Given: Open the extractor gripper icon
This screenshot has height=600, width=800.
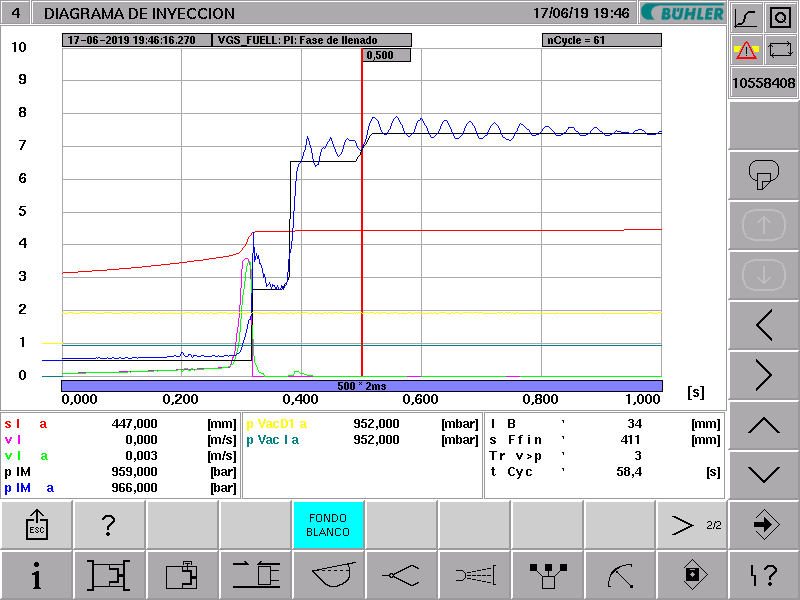Looking at the screenshot, I should 401,576.
